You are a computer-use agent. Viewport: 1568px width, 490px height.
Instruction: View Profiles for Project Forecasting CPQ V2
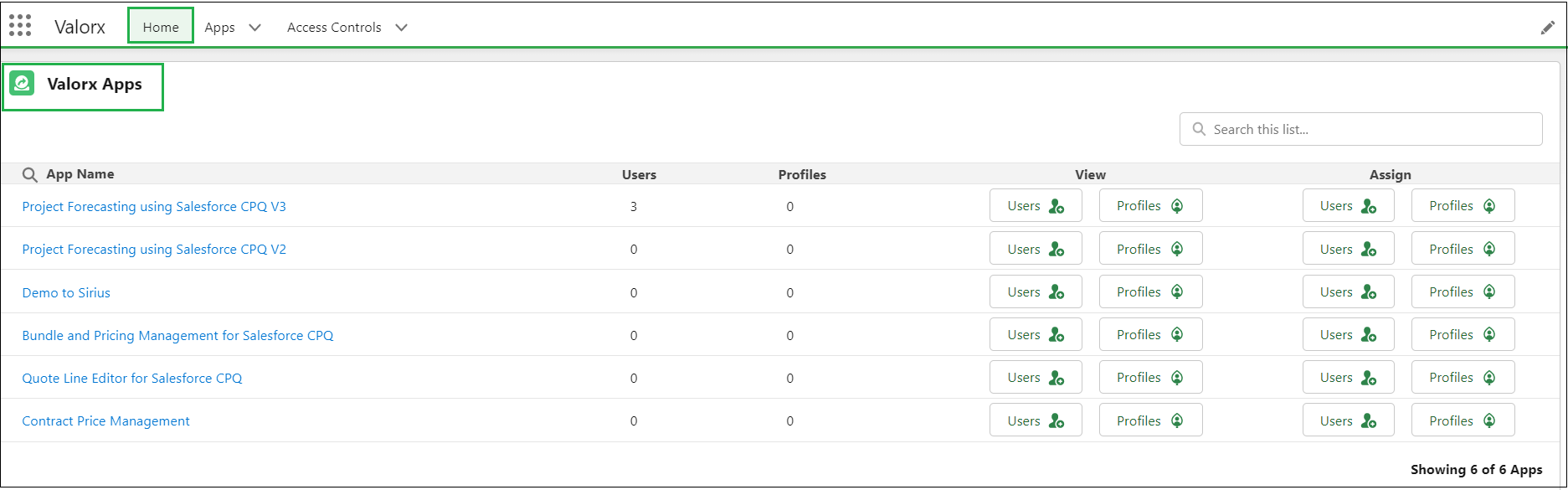point(1150,249)
